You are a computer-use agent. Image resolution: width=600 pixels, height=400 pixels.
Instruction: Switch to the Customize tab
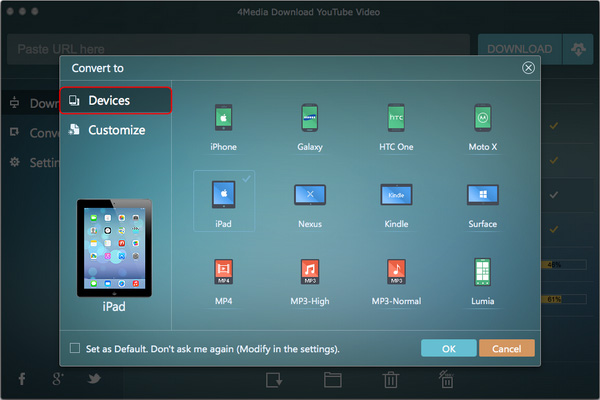pos(115,130)
